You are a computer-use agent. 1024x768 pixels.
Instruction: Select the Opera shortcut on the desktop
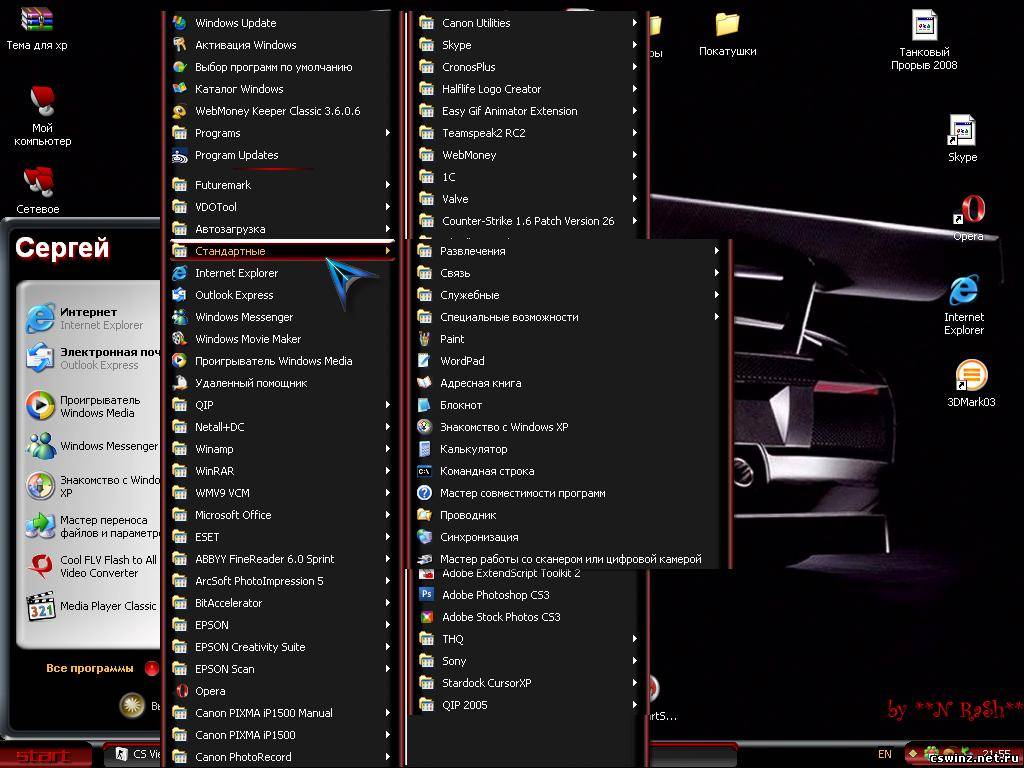point(968,218)
